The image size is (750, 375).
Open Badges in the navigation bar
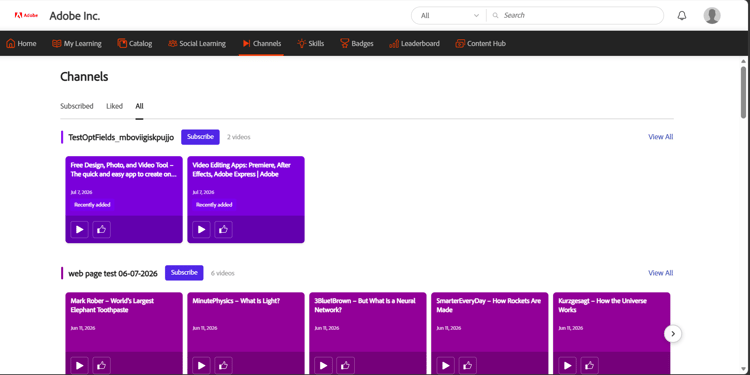357,44
